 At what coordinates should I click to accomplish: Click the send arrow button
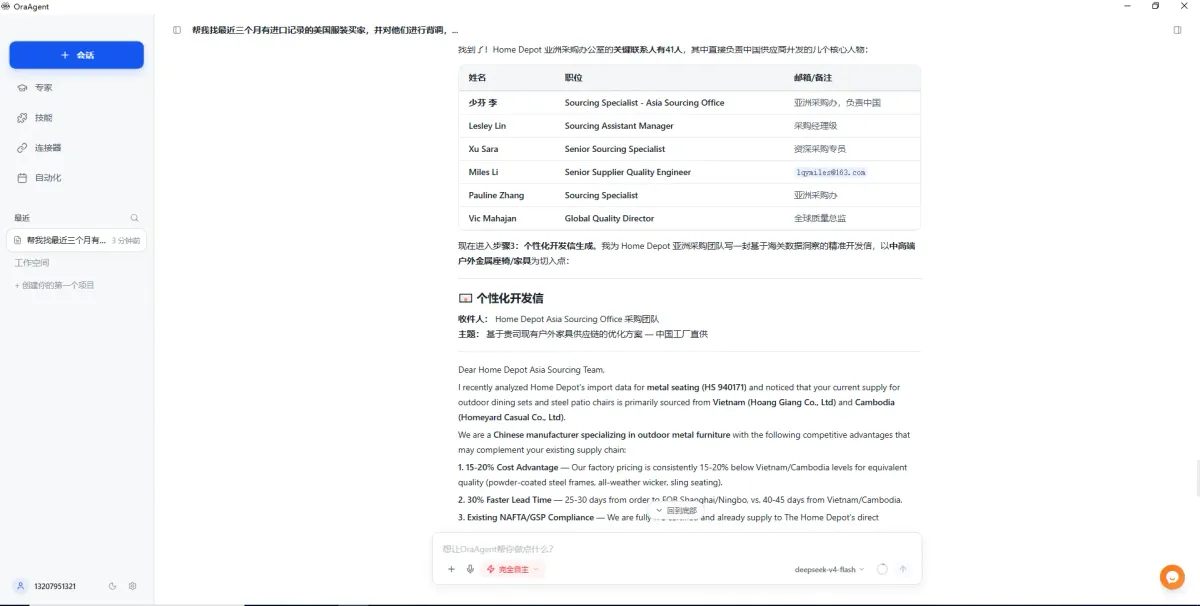click(x=903, y=569)
